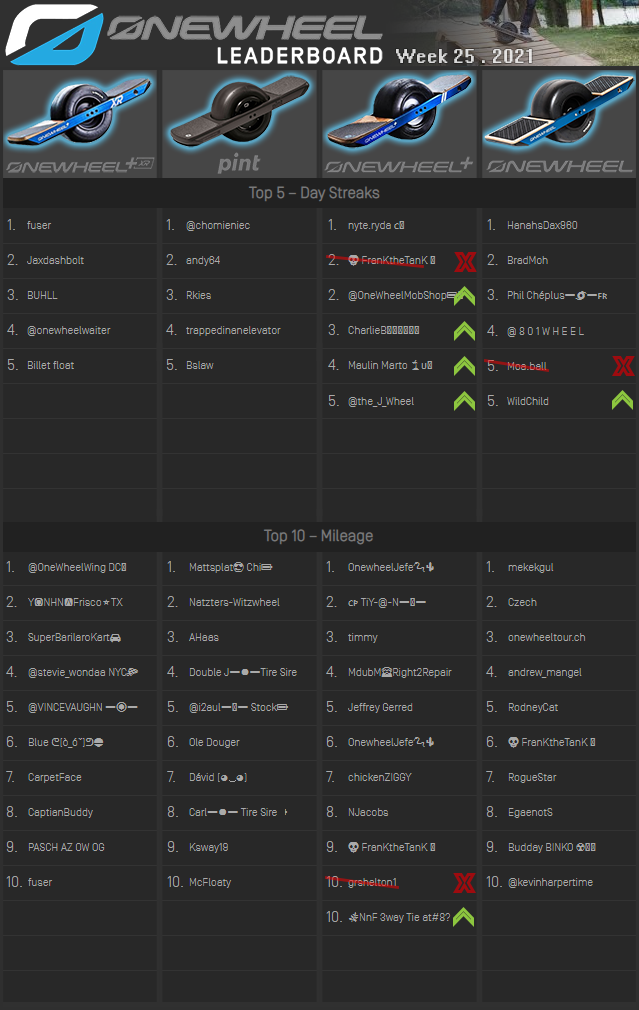Click the @kevinharpertime entry
639x1010 pixels.
[x=550, y=882]
